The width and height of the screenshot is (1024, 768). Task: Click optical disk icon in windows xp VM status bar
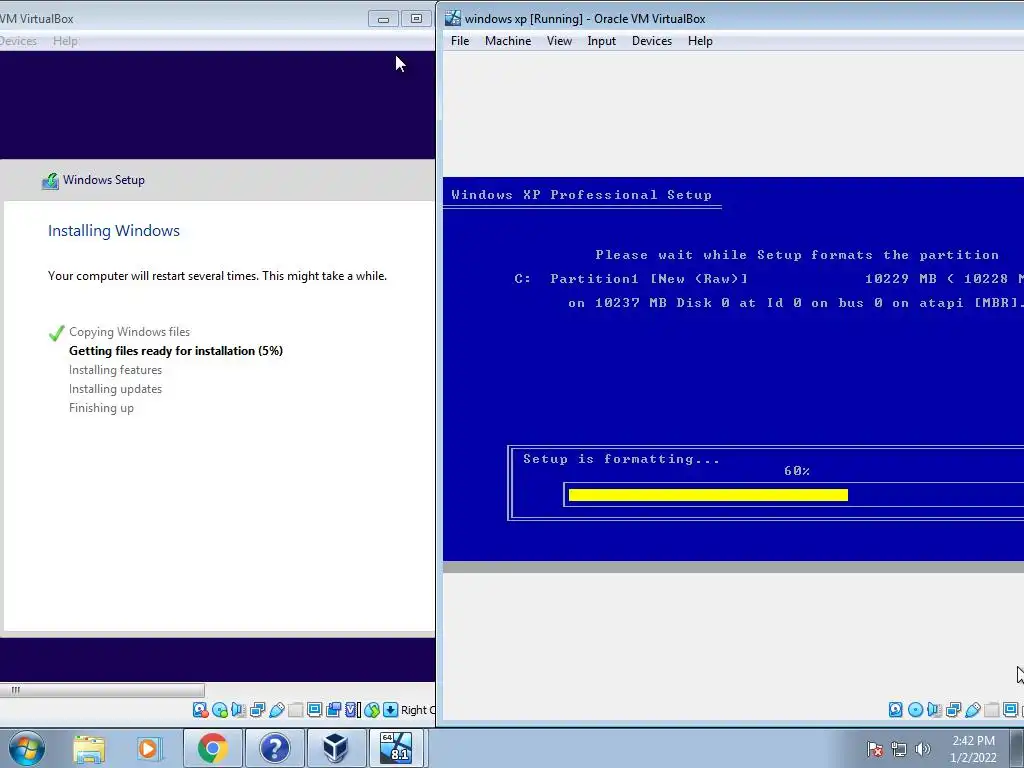916,710
